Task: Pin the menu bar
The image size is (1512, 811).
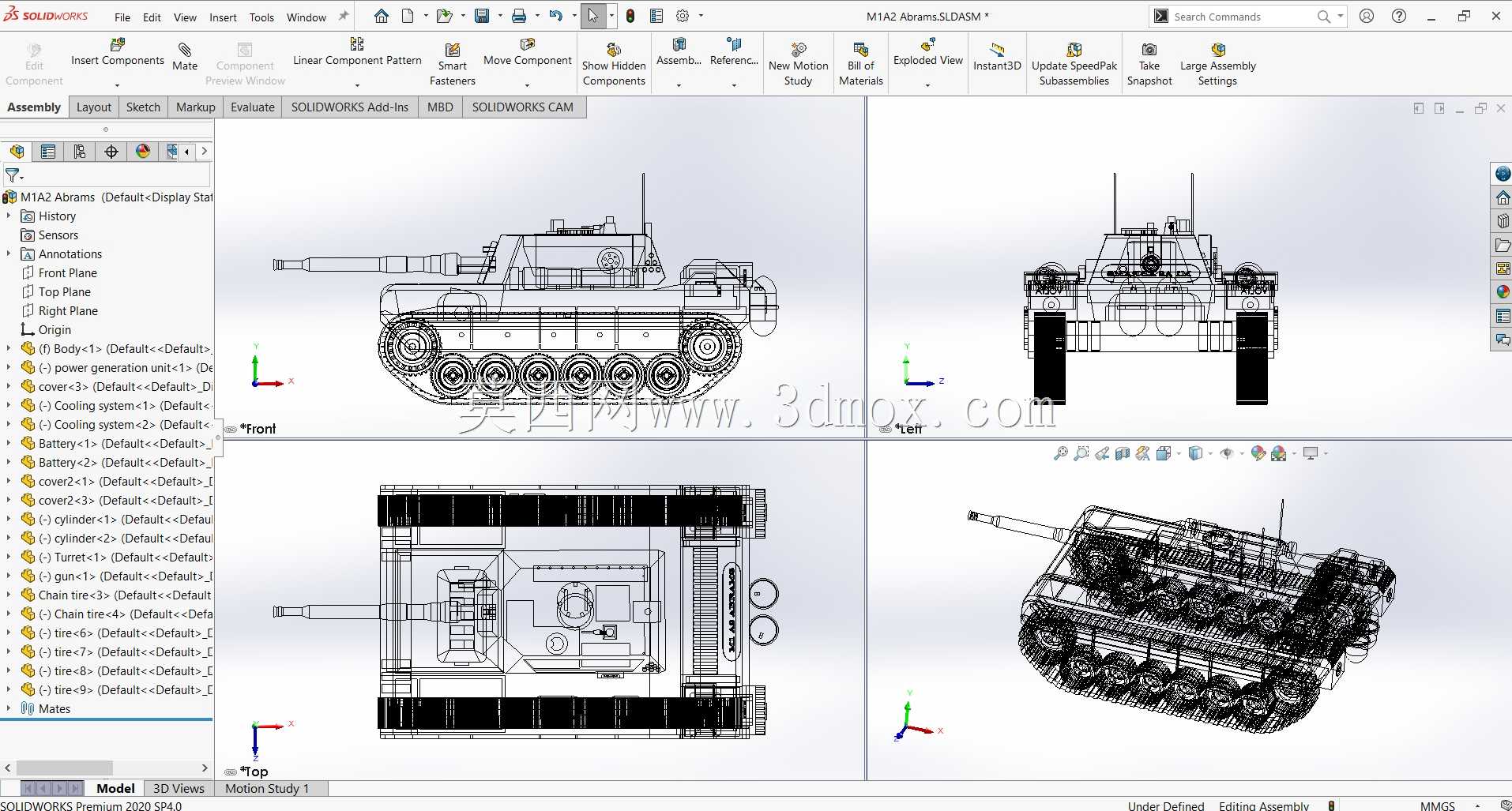Action: coord(344,16)
